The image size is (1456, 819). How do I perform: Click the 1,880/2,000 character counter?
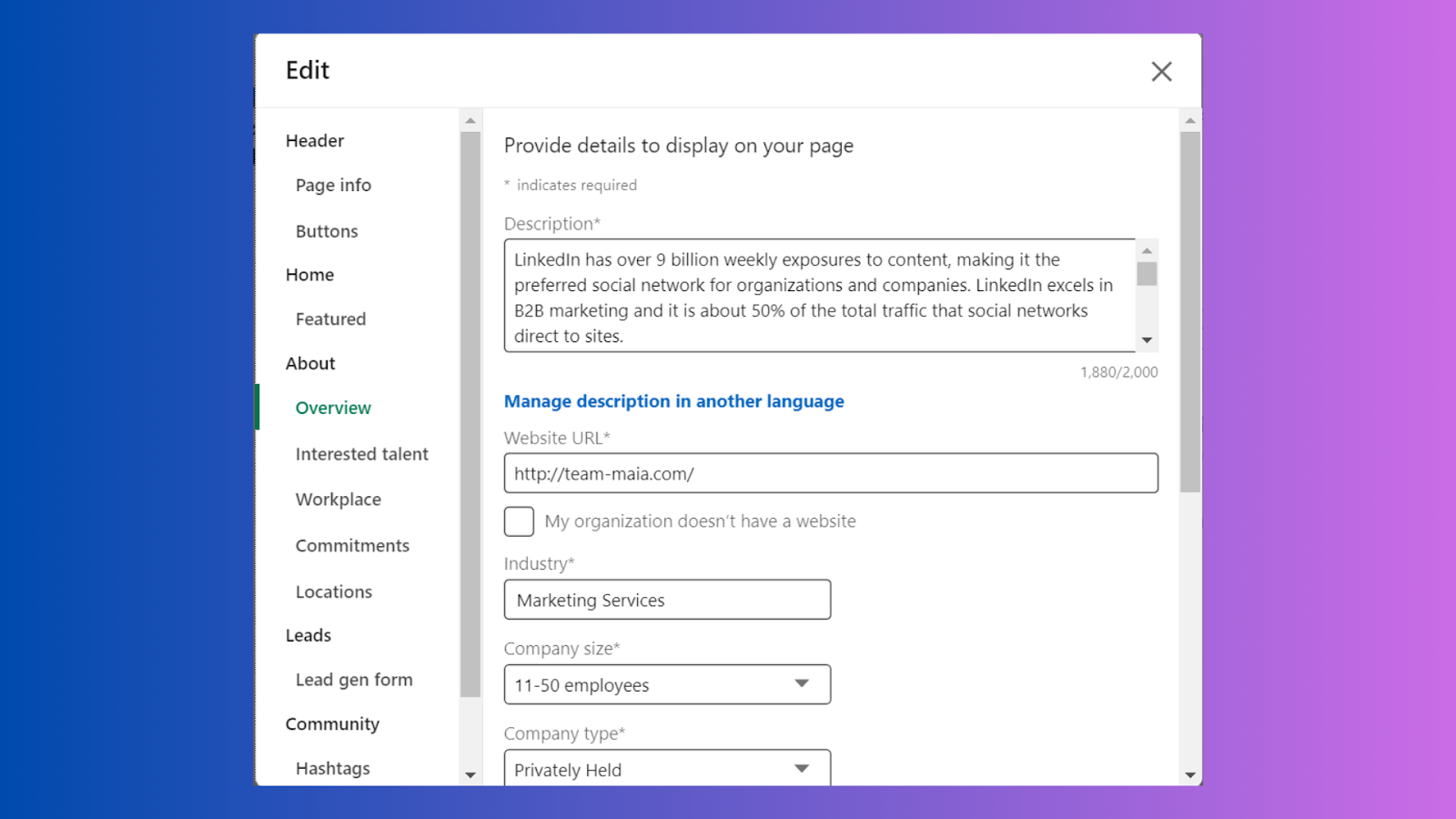tap(1119, 372)
